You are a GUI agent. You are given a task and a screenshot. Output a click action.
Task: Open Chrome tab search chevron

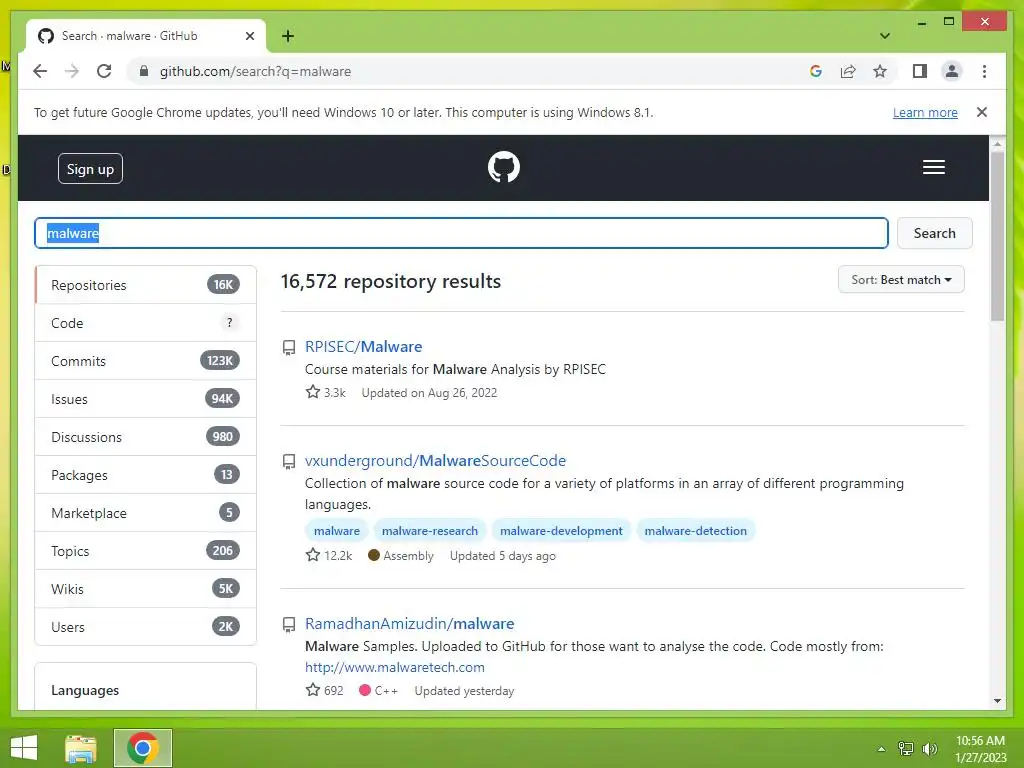(x=885, y=36)
